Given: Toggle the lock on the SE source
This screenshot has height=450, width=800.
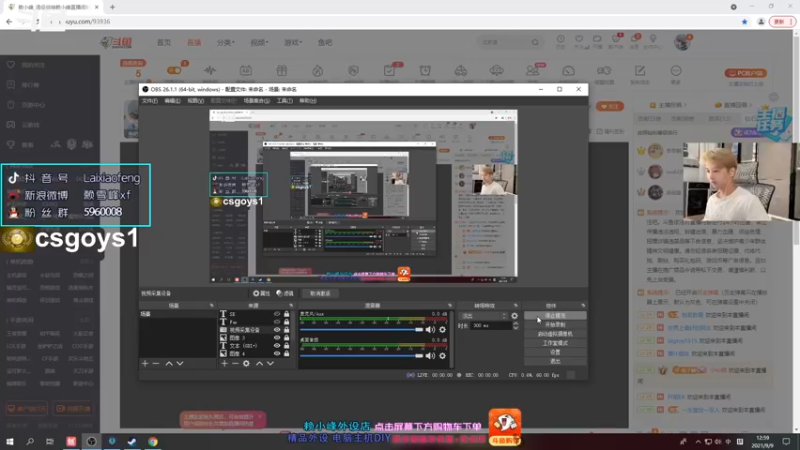Looking at the screenshot, I should coord(286,314).
